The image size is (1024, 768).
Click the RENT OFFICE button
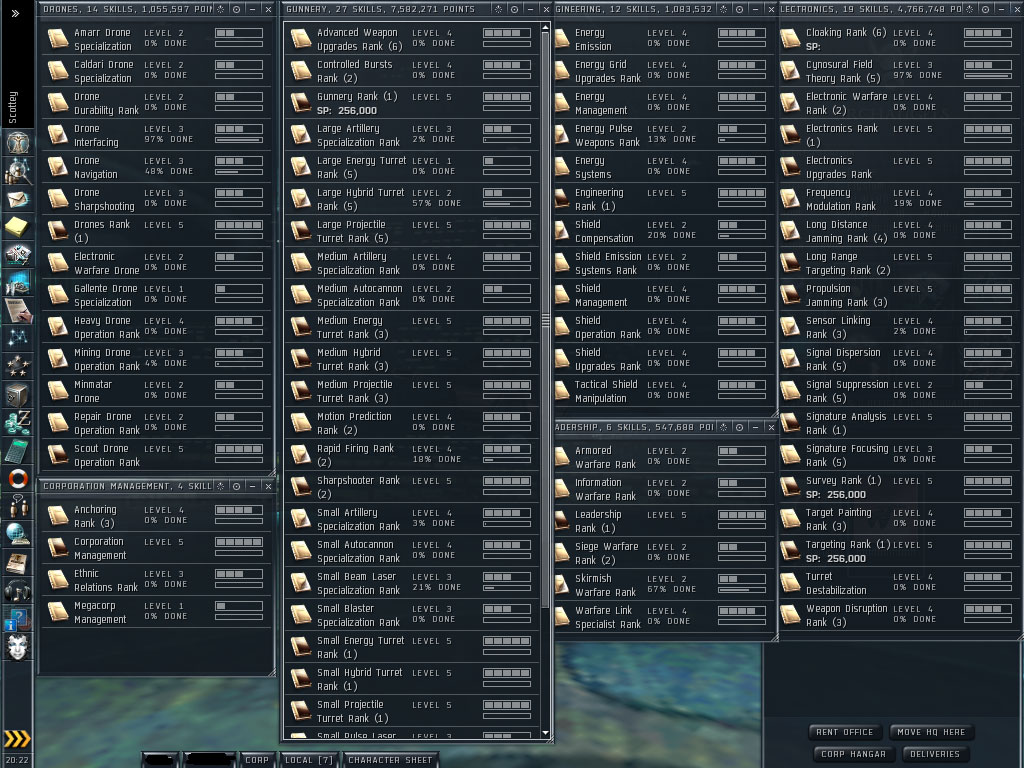pyautogui.click(x=844, y=732)
